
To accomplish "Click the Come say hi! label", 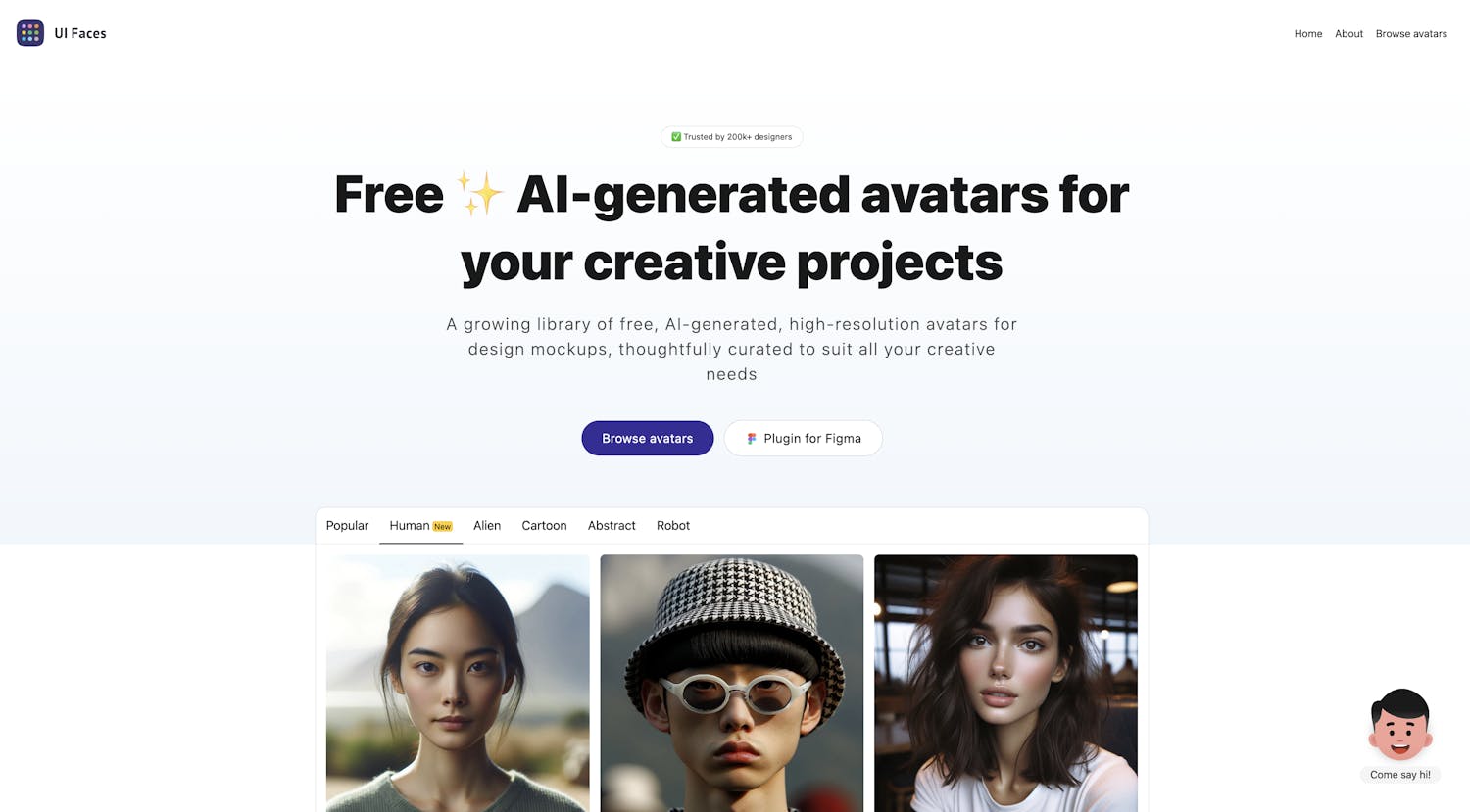I will (1400, 775).
